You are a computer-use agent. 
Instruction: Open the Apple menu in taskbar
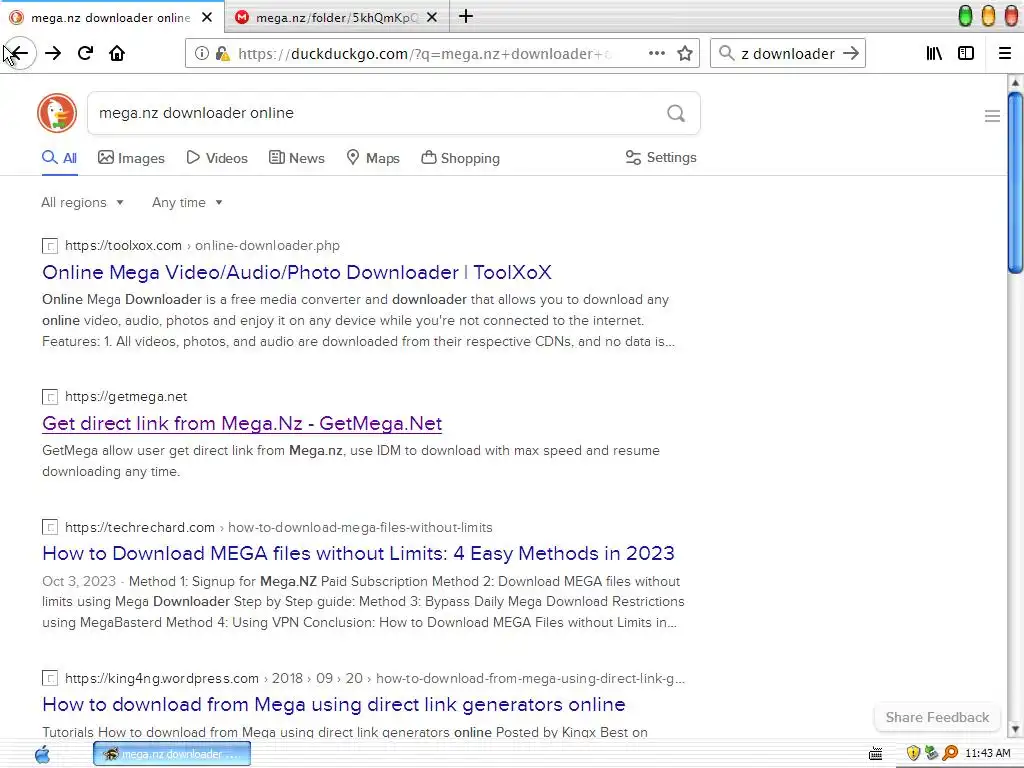point(42,754)
